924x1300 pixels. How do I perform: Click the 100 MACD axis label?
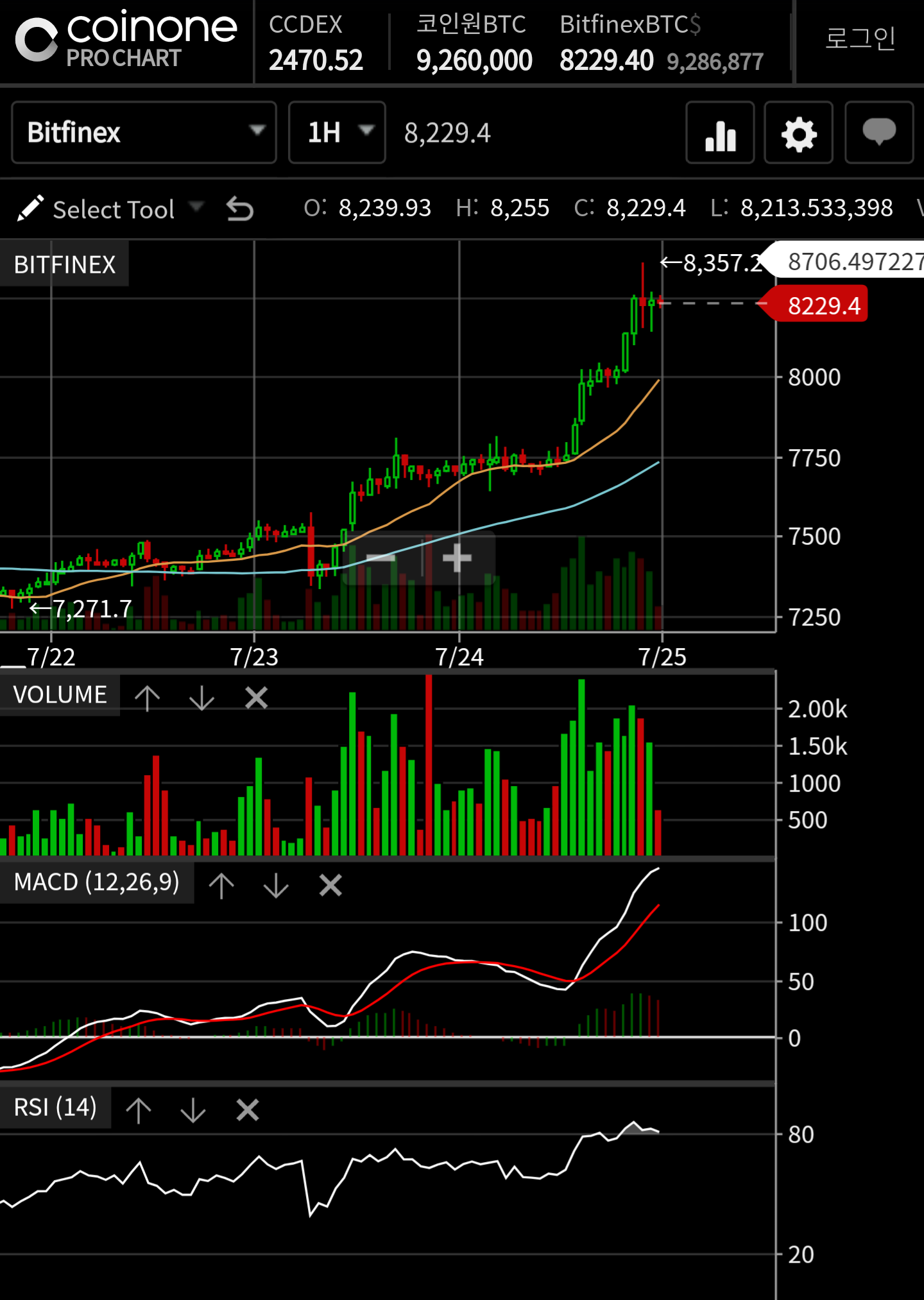tap(808, 923)
